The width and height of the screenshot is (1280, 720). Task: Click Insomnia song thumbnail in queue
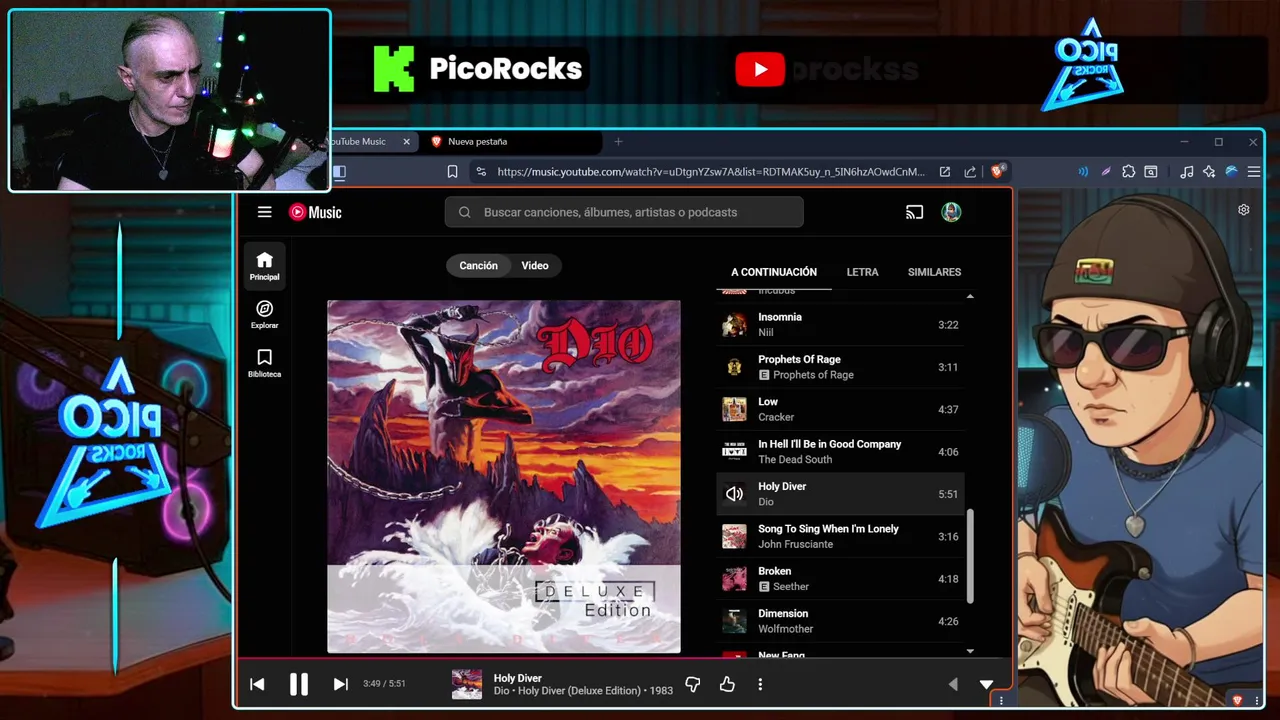coord(734,324)
